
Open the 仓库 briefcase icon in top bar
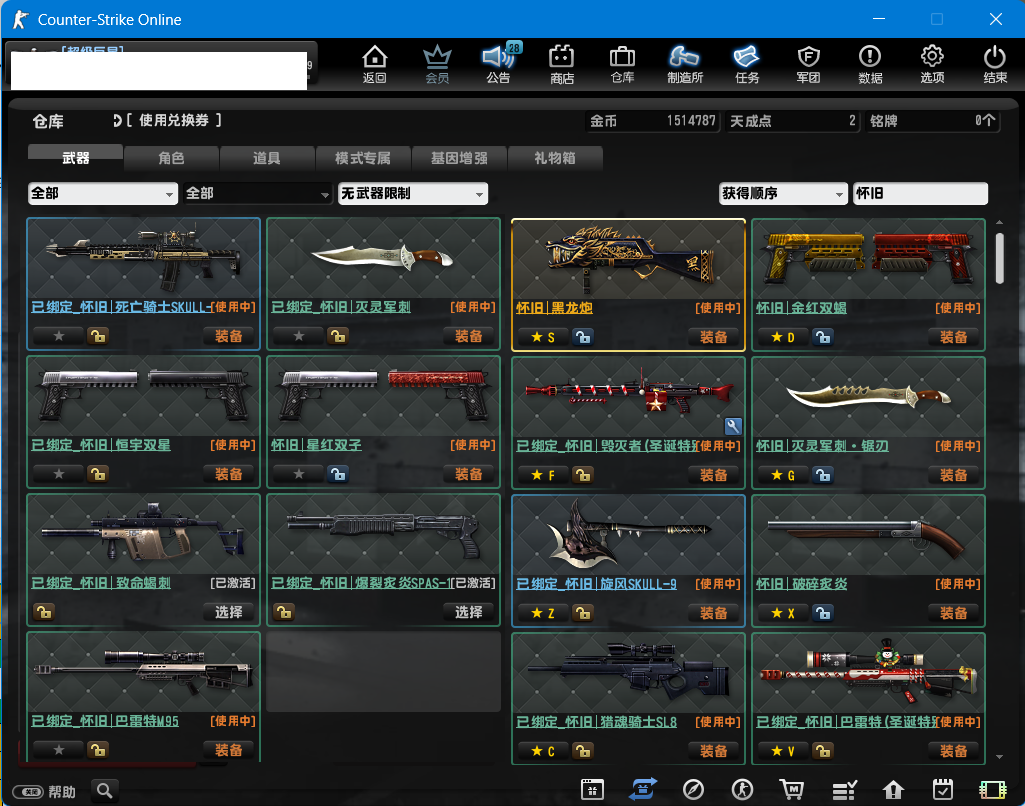(x=622, y=64)
